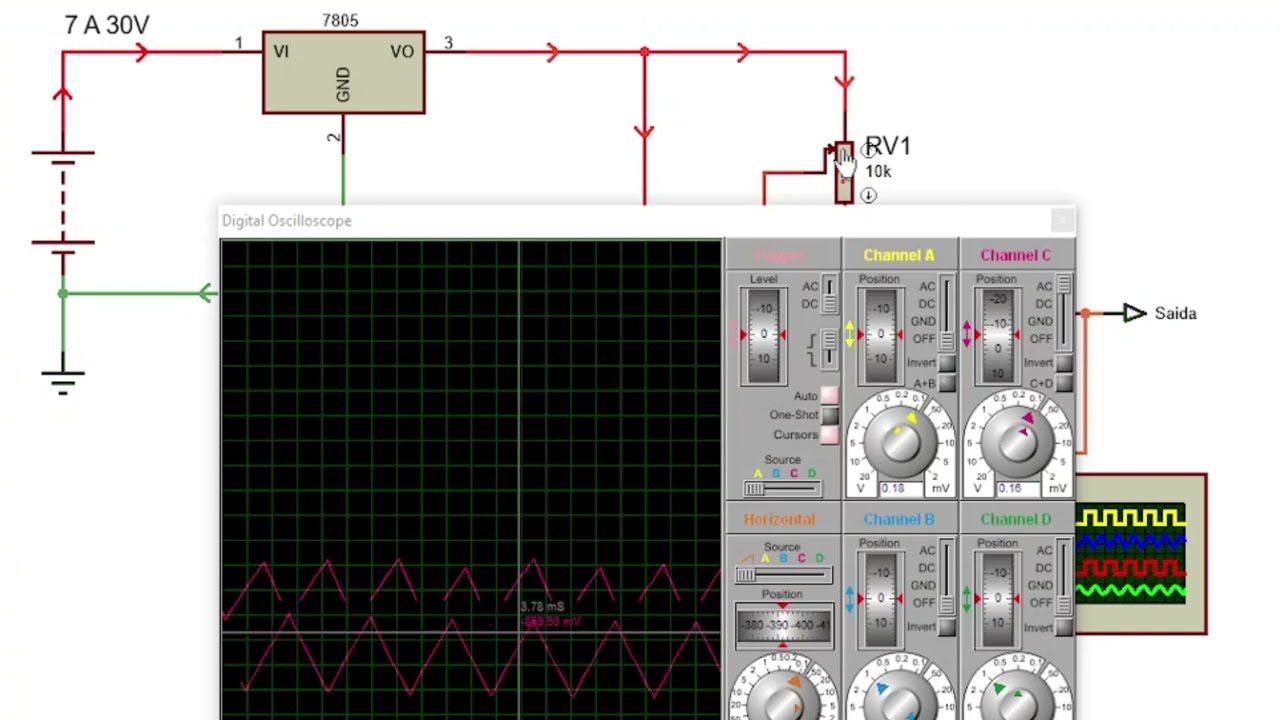Click Channel D coupling mode slider
1280x720 pixels.
pos(1063,577)
